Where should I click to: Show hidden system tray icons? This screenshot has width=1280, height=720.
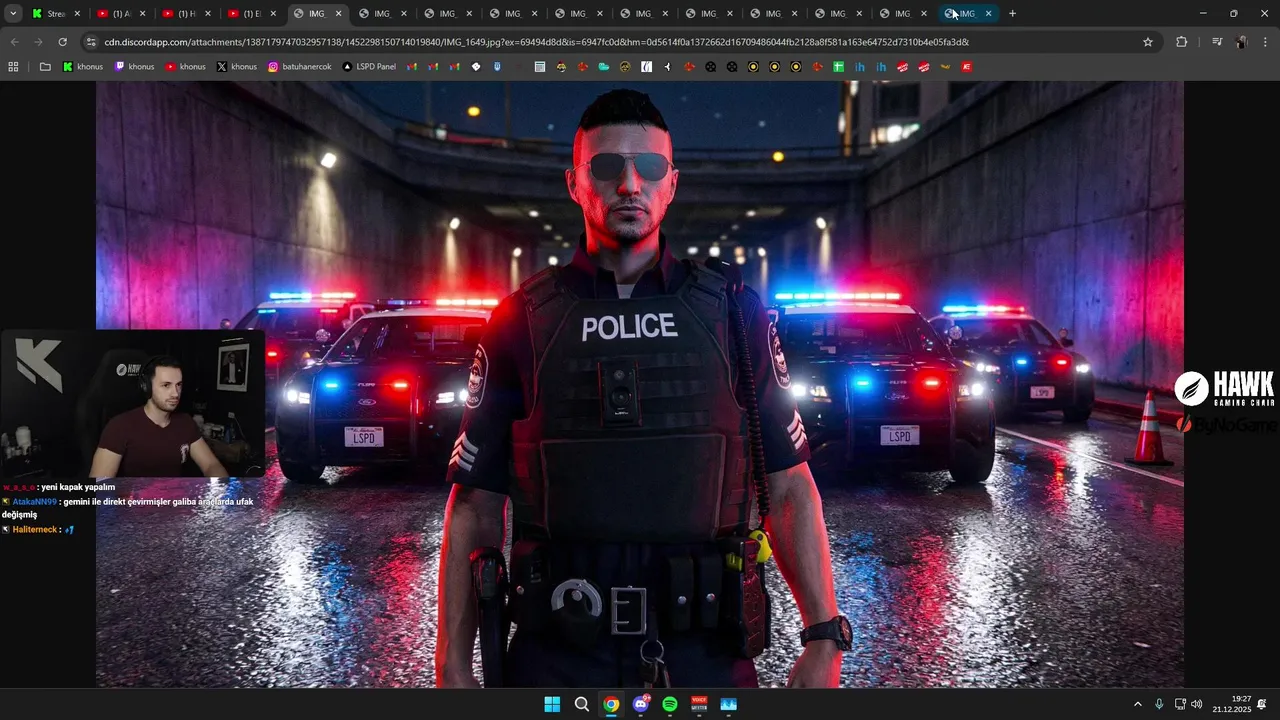(x=1137, y=704)
